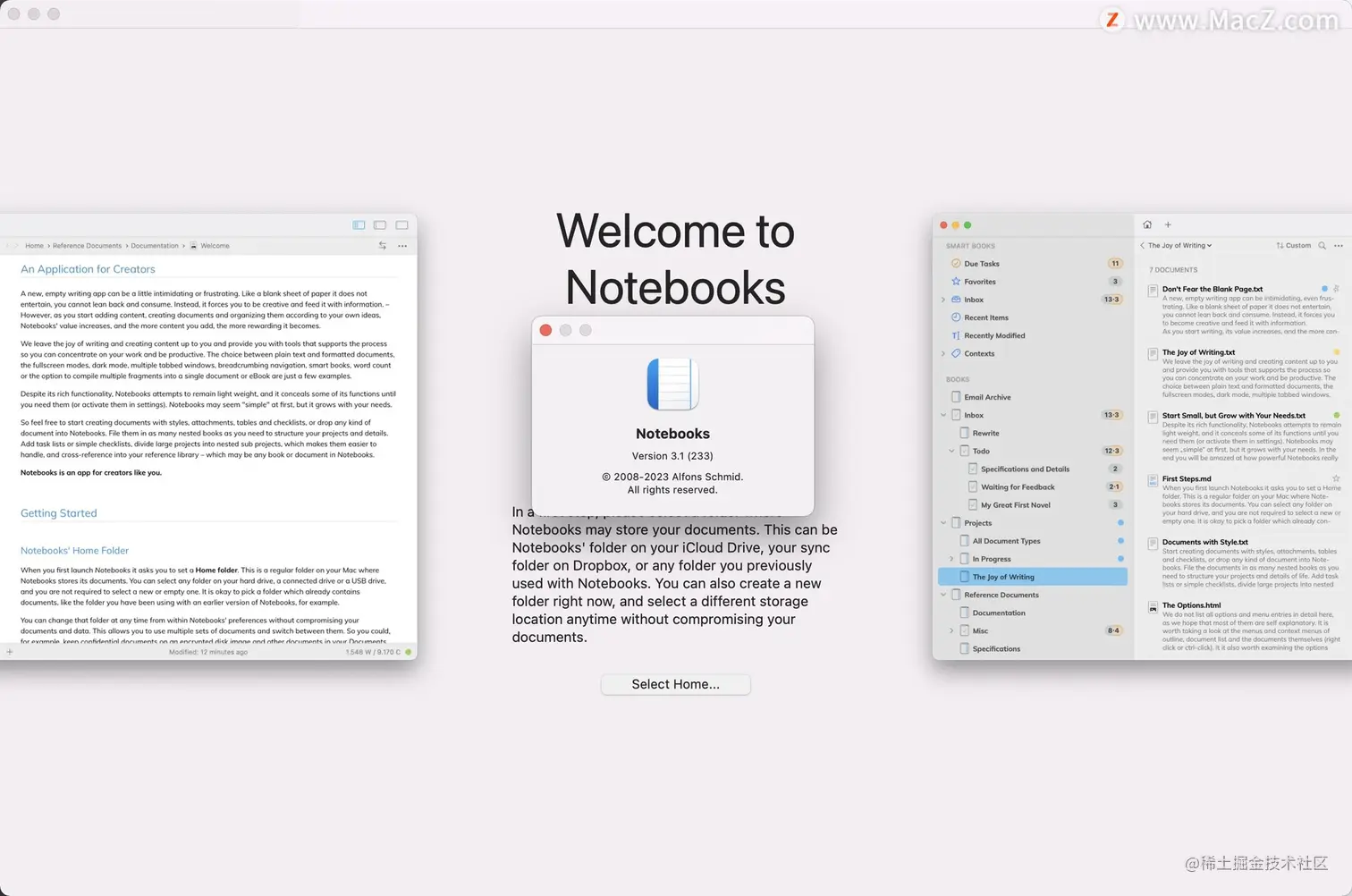Click the Inbox tray icon under Smart Books

(956, 300)
